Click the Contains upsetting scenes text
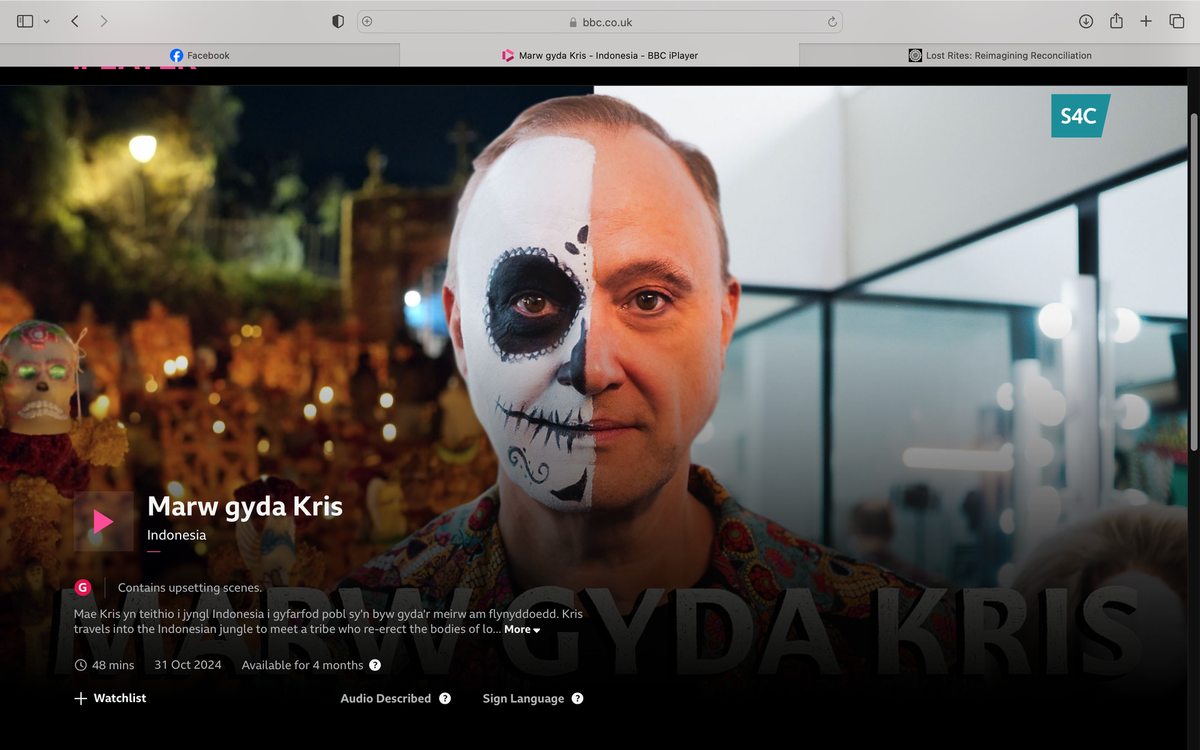The height and width of the screenshot is (750, 1200). [190, 587]
